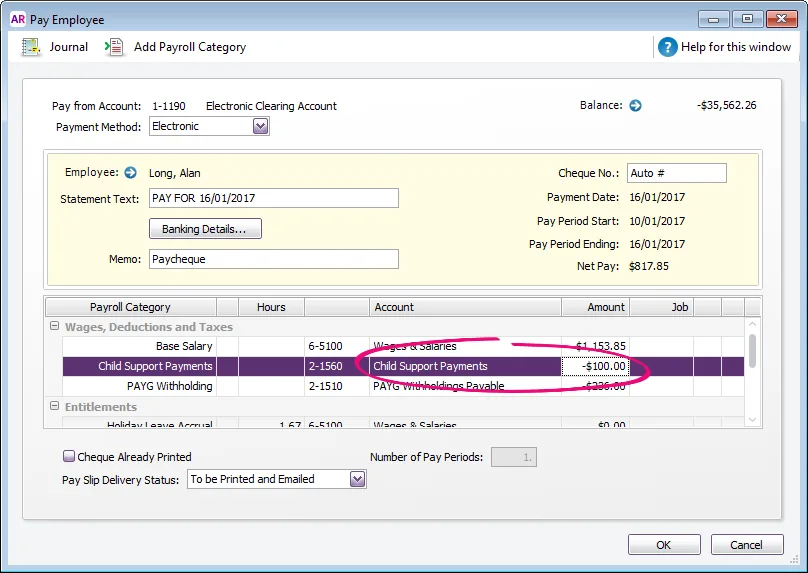
Task: Click the Pay Period Ending date 16/01/2017
Action: pos(657,244)
